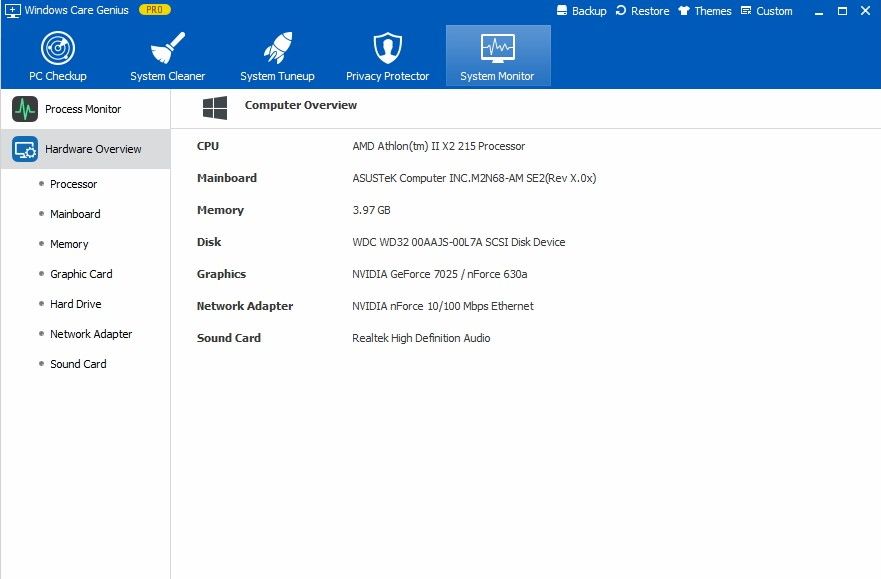
Task: Open Memory details in sidebar
Action: pyautogui.click(x=69, y=244)
